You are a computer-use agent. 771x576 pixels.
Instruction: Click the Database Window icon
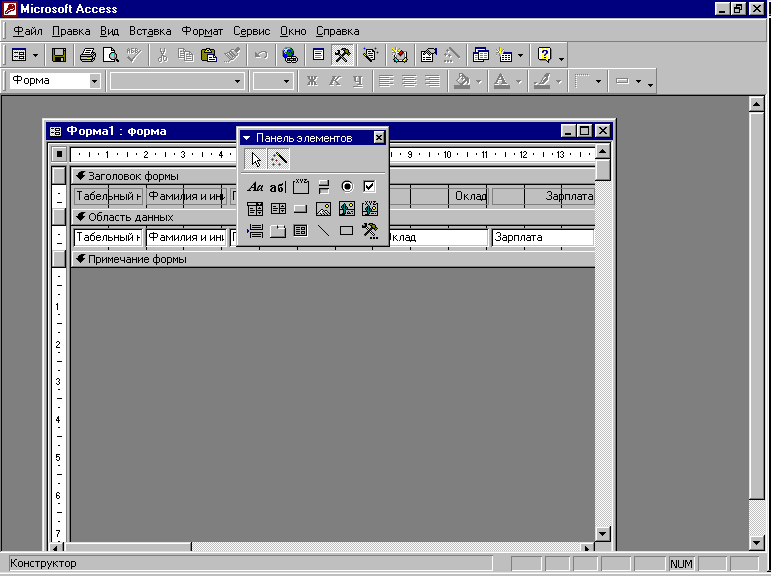pos(480,55)
